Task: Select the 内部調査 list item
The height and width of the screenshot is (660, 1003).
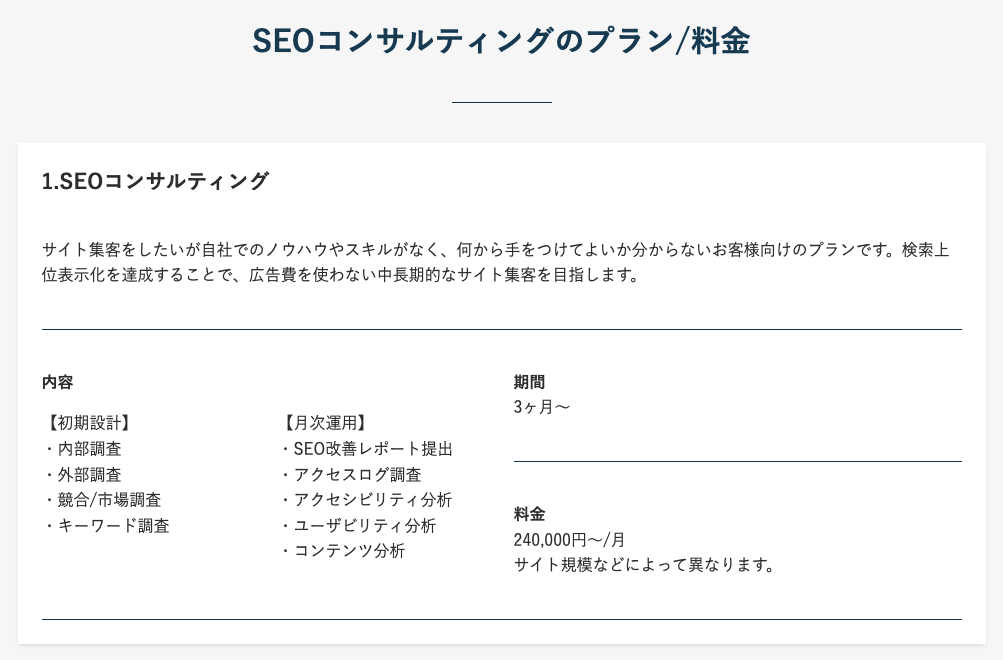Action: pyautogui.click(x=89, y=449)
